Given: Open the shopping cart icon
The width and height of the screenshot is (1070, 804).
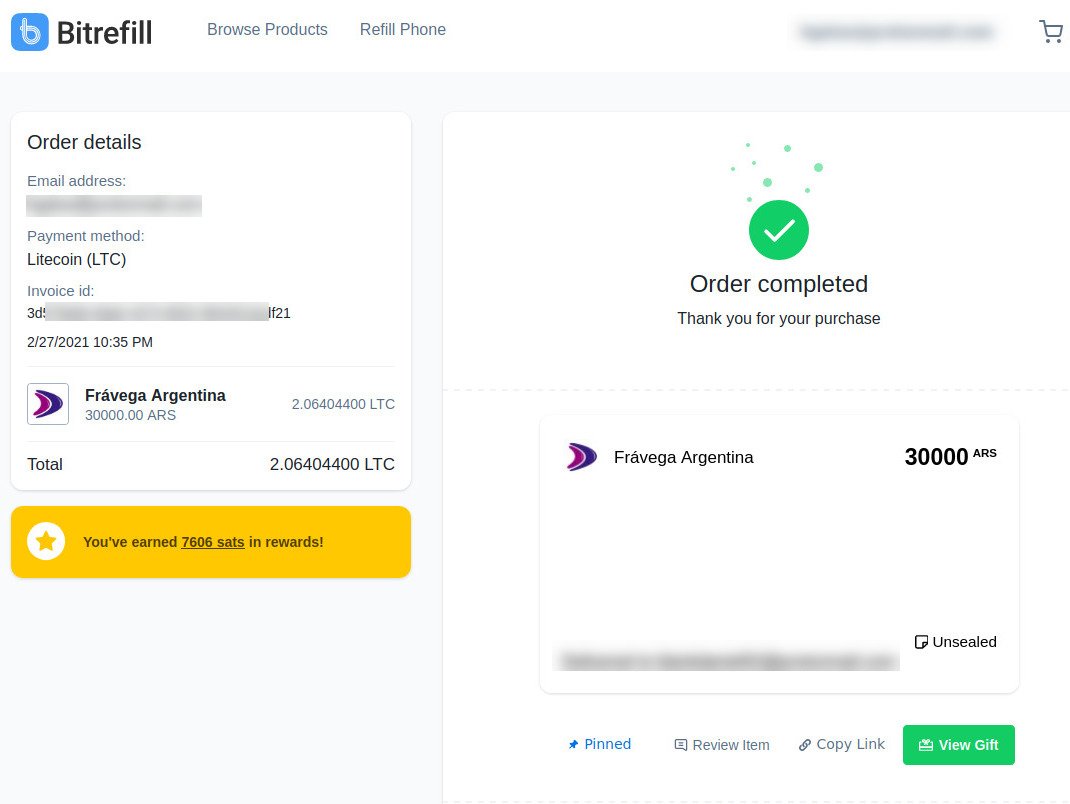Looking at the screenshot, I should click(1051, 31).
